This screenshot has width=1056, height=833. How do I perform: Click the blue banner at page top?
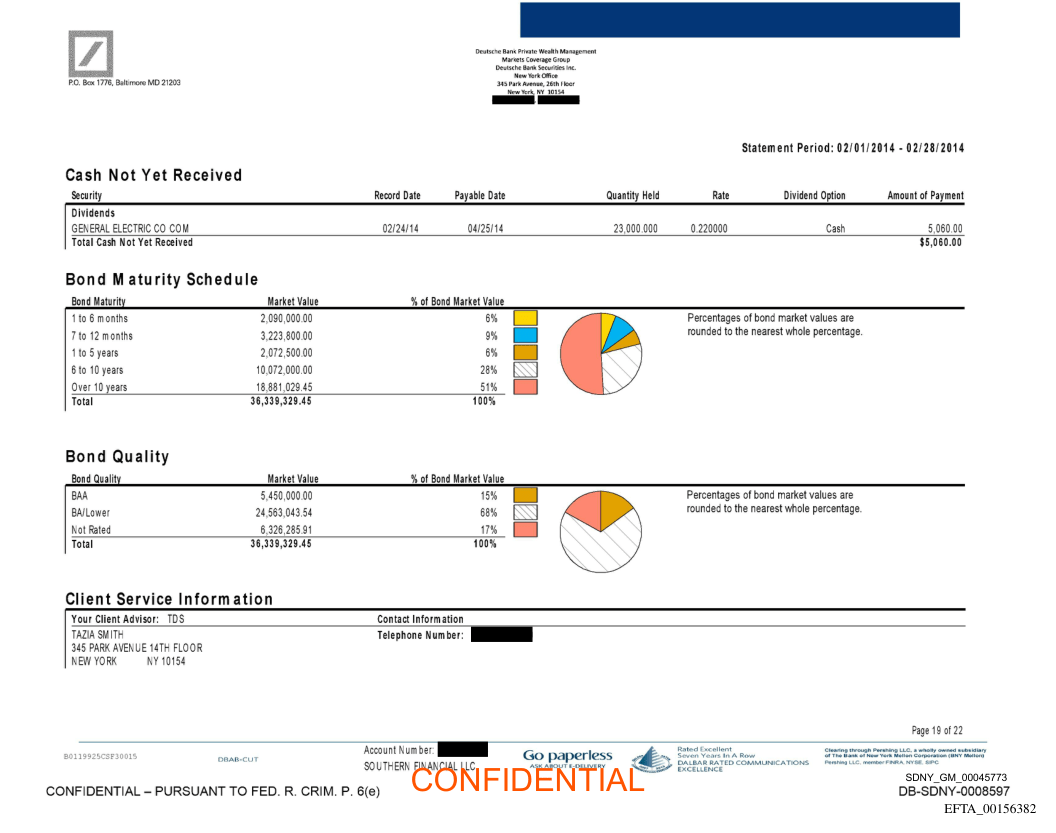[x=739, y=20]
